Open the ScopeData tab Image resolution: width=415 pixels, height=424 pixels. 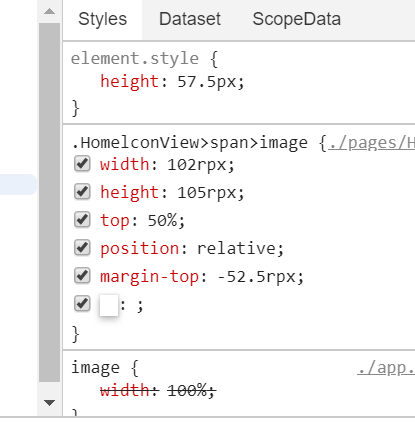click(296, 19)
